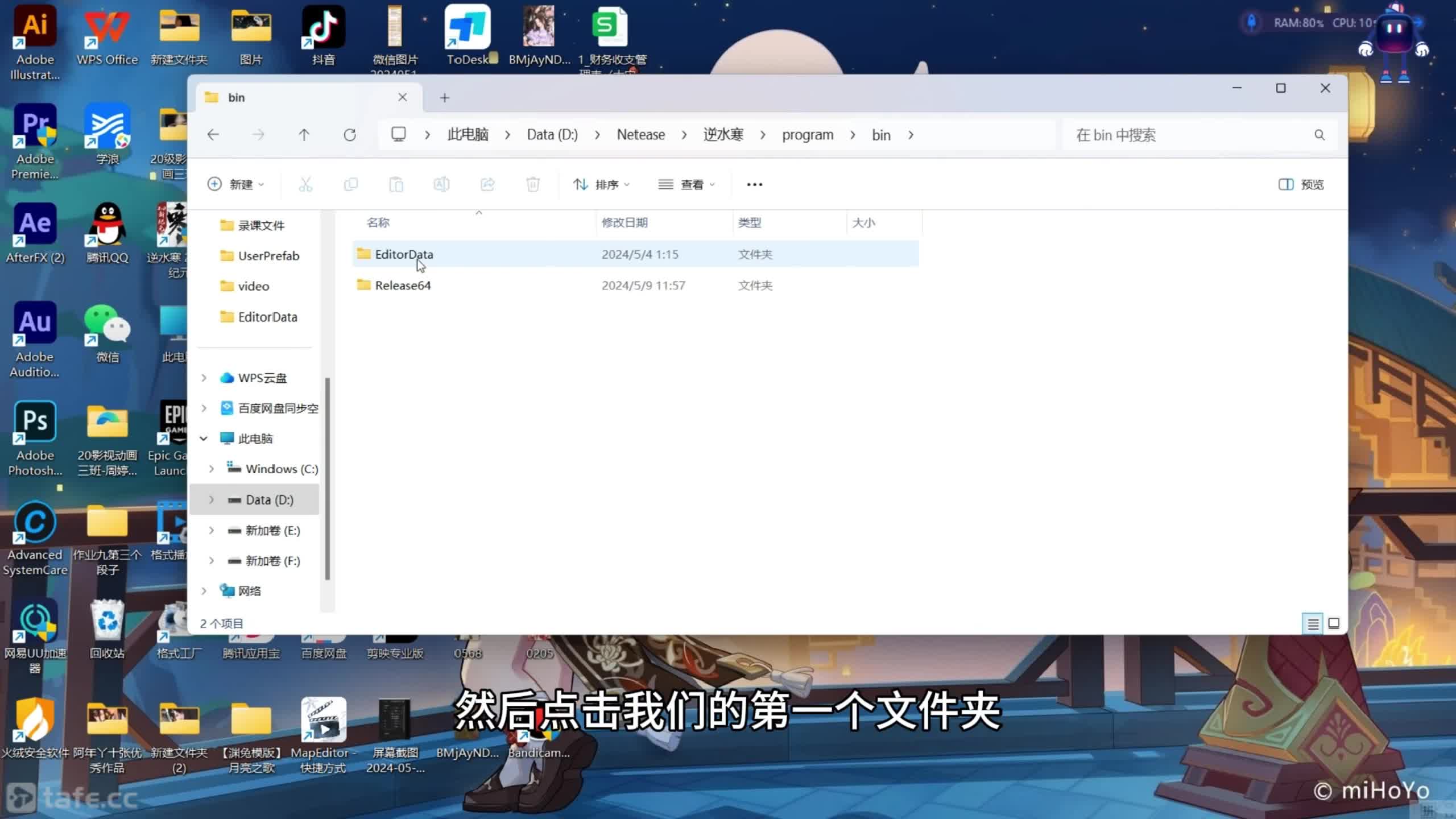Click program in breadcrumb path

[808, 135]
